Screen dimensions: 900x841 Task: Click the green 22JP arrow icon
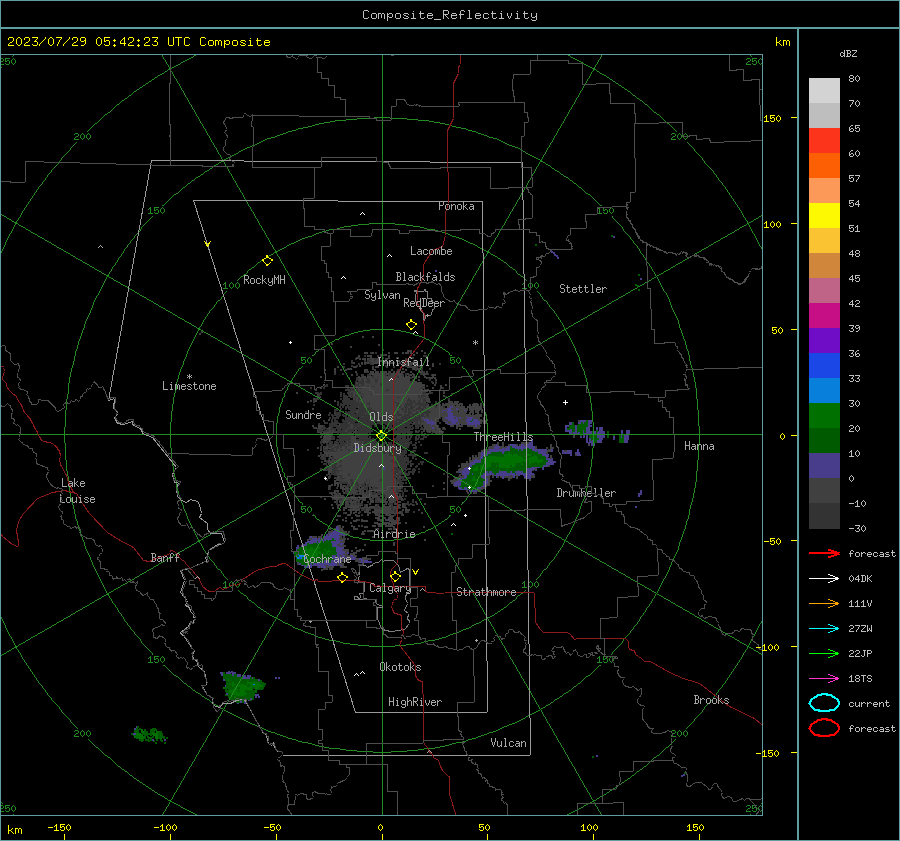pos(824,653)
